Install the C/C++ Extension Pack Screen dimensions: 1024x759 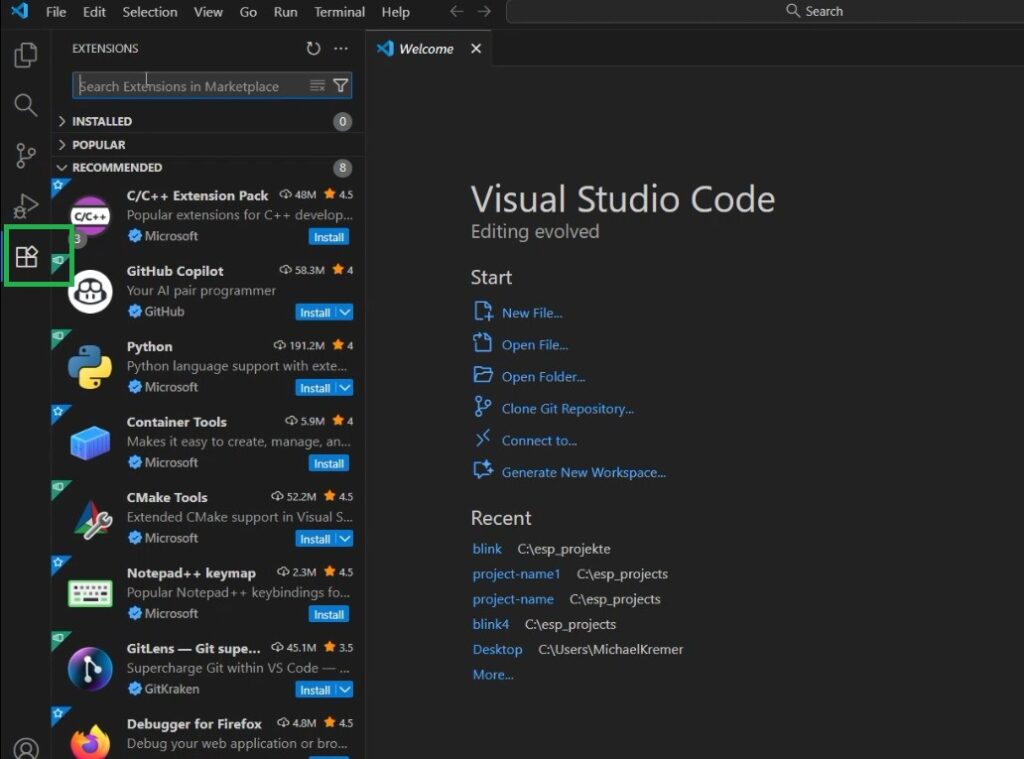pos(328,237)
